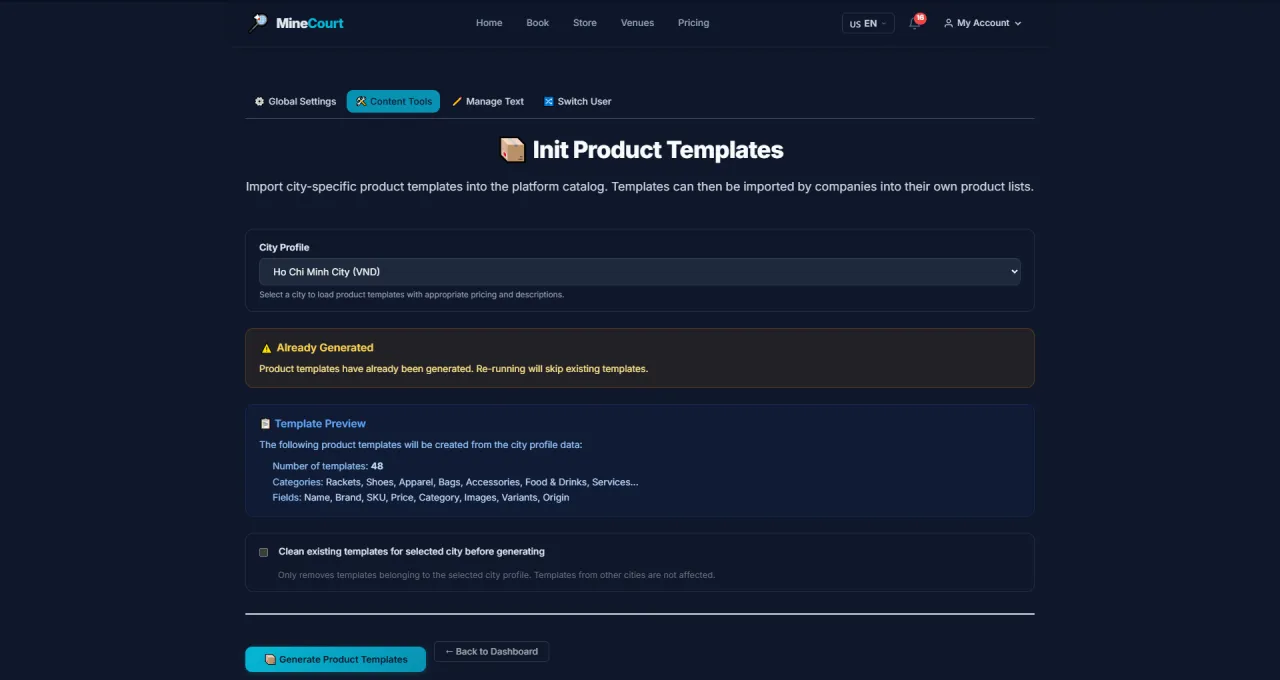Click the 'Init Product Templates' title
This screenshot has width=1280, height=680.
tap(658, 150)
